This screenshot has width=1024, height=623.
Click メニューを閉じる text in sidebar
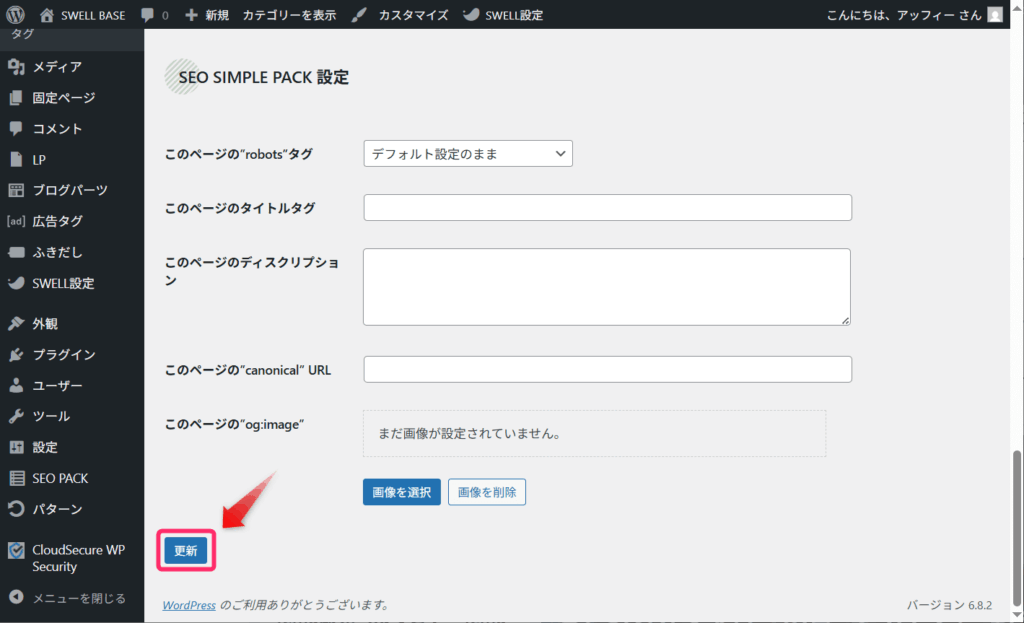[79, 598]
